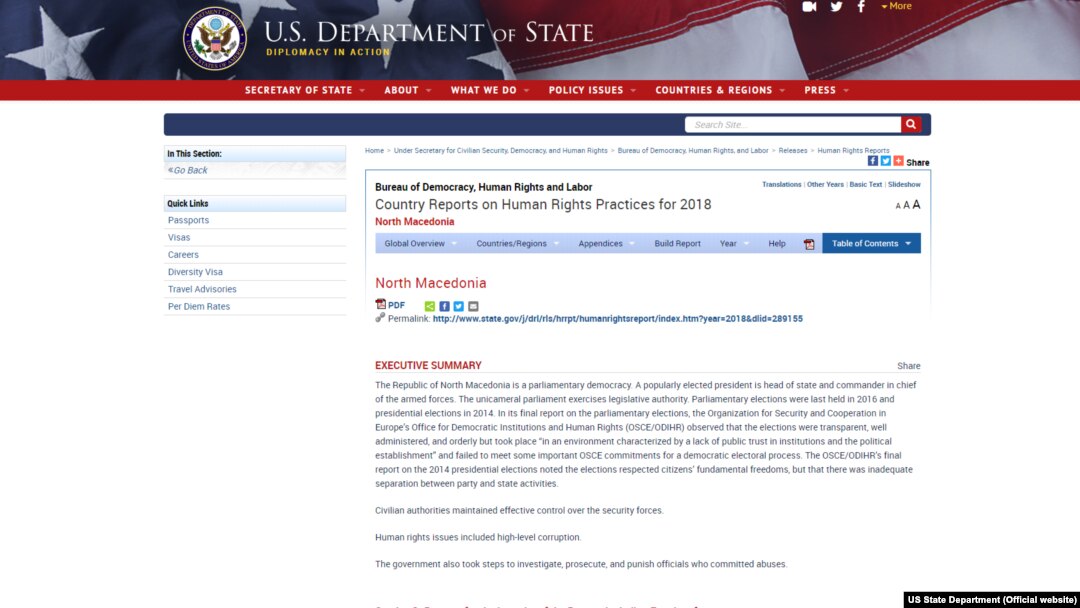Expand the More social links dropdown
The width and height of the screenshot is (1080, 608).
(896, 6)
